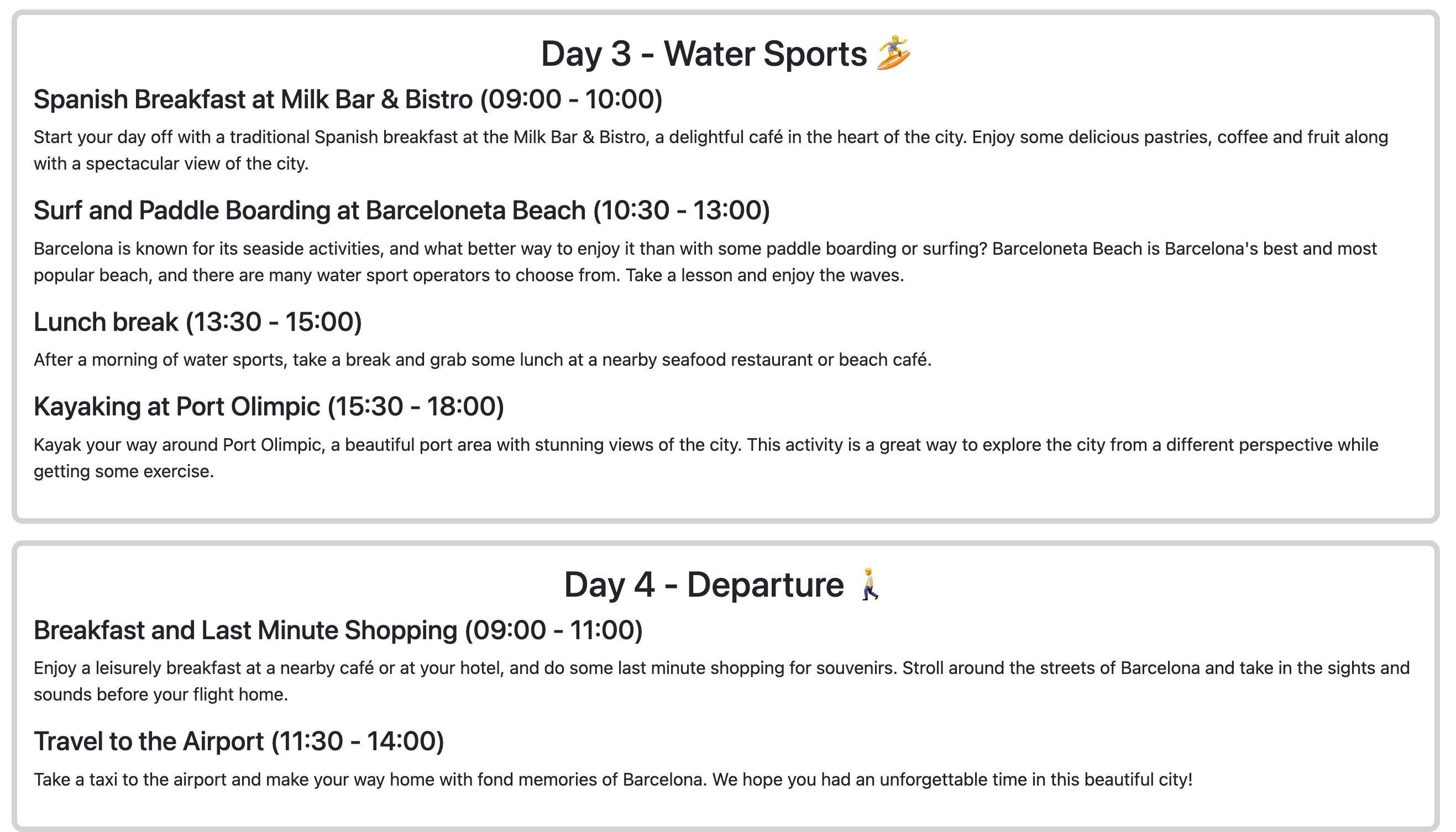This screenshot has height=832, width=1456.
Task: Click the Spanish Breakfast at Milk Bar heading
Action: pyautogui.click(x=348, y=99)
